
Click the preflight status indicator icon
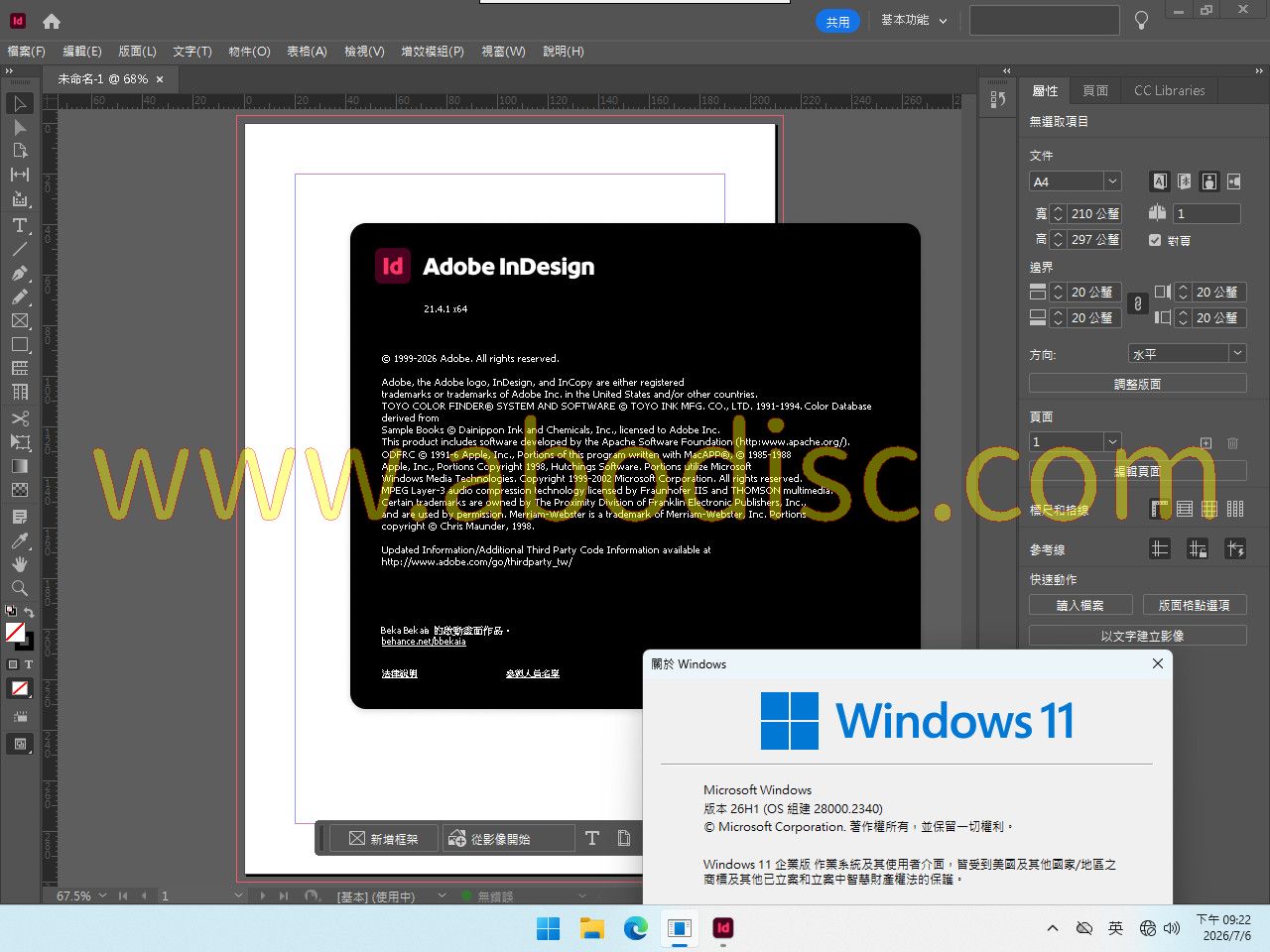466,895
